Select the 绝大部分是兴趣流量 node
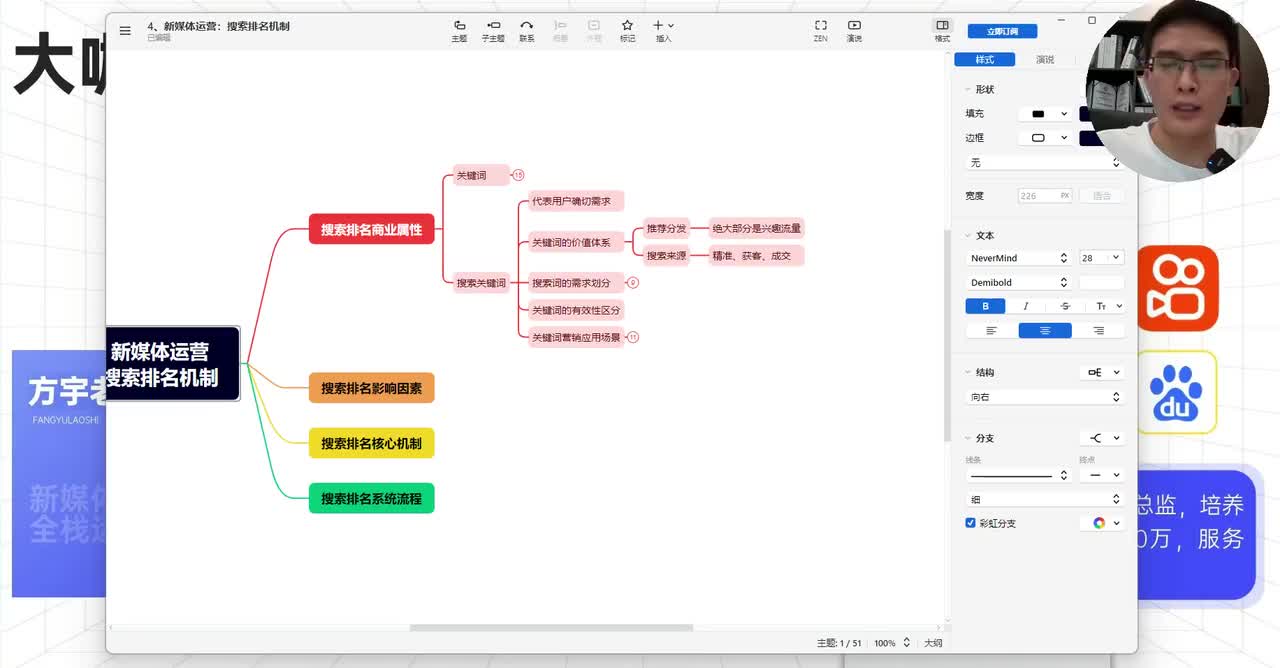Viewport: 1280px width, 668px height. pos(756,228)
